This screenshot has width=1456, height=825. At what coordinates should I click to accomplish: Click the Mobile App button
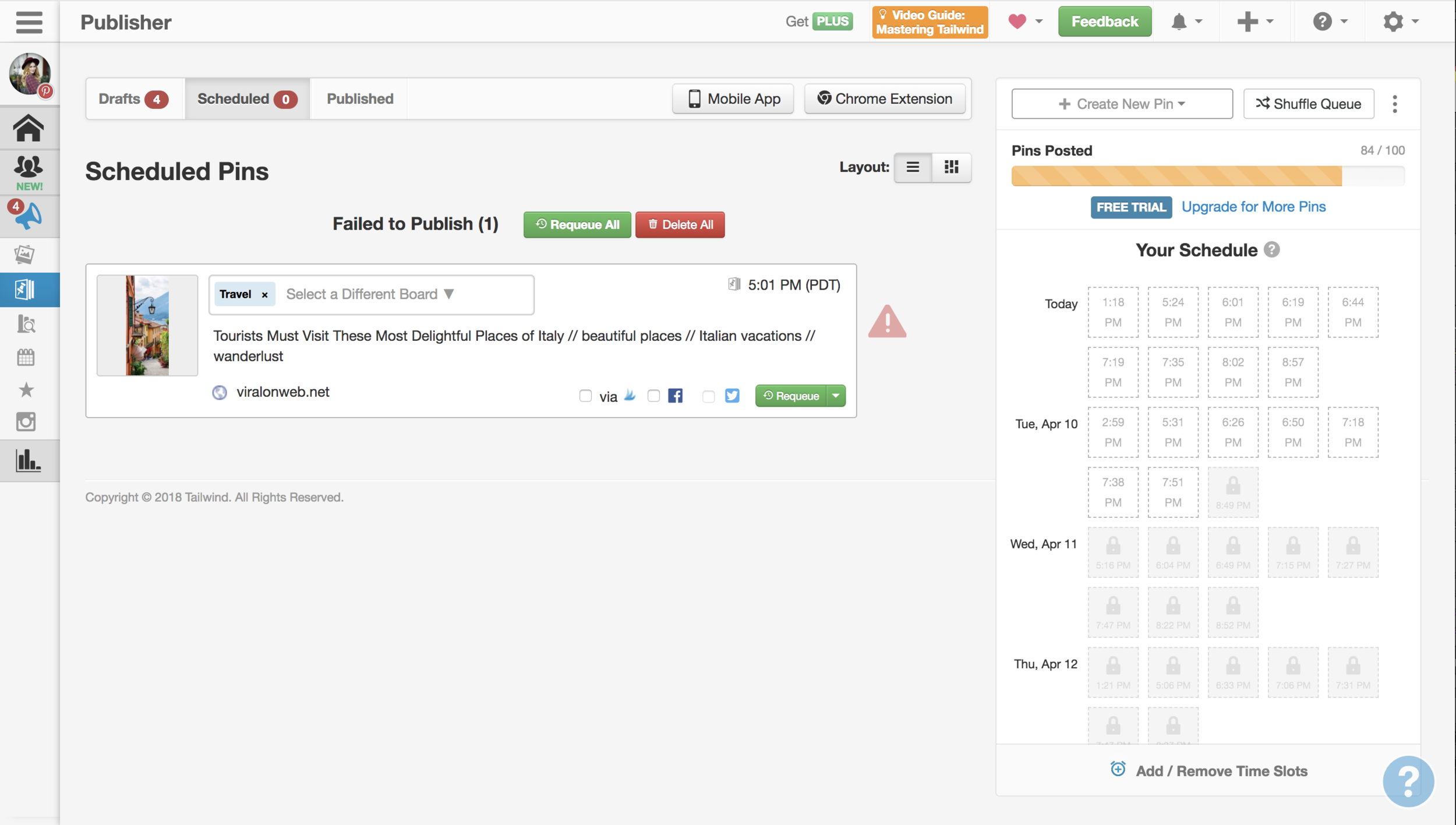(x=733, y=99)
